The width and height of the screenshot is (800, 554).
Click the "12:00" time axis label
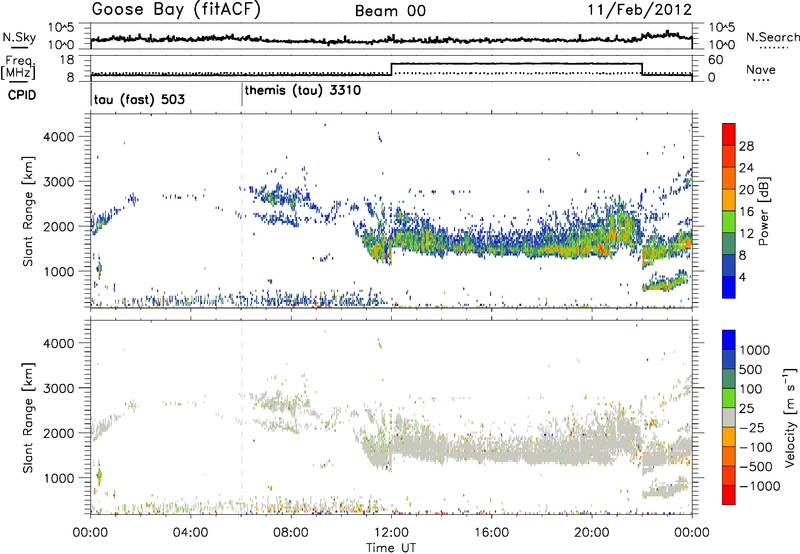(391, 533)
